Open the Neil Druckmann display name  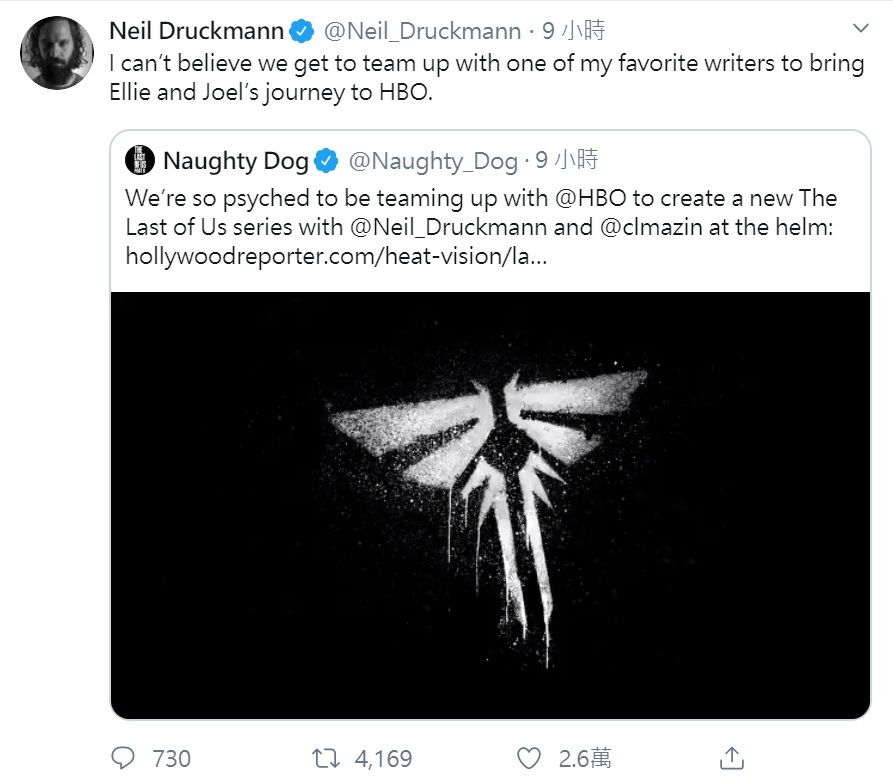196,31
